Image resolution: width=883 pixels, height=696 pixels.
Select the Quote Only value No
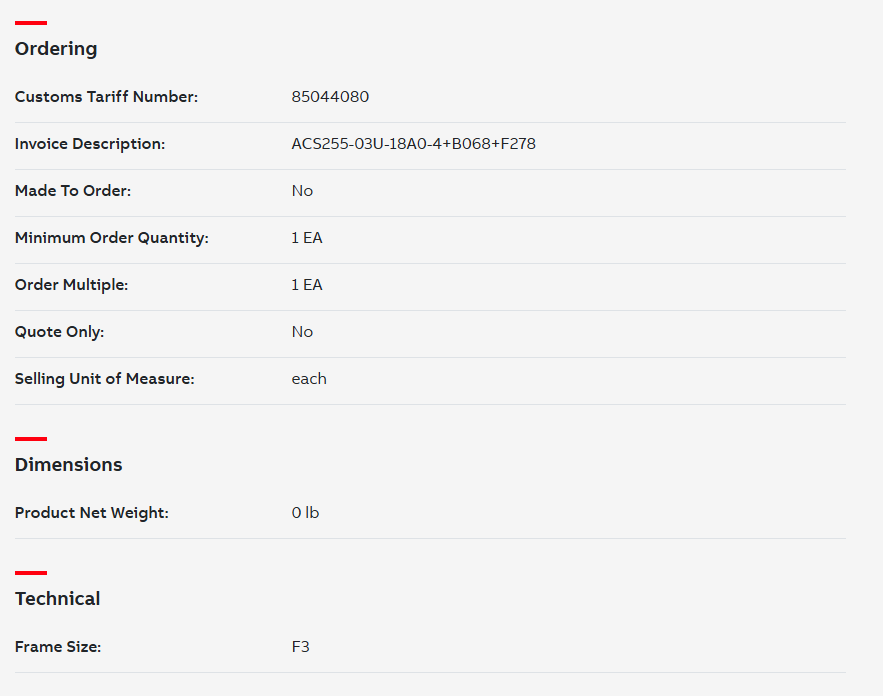[x=302, y=332]
